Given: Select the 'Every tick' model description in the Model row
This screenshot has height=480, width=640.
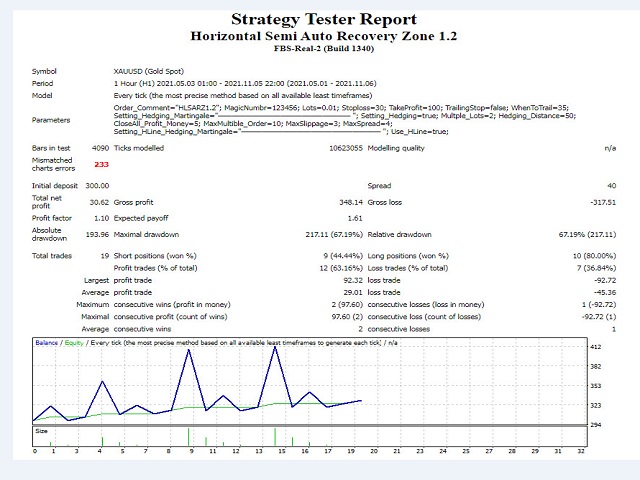Looking at the screenshot, I should coord(243,96).
